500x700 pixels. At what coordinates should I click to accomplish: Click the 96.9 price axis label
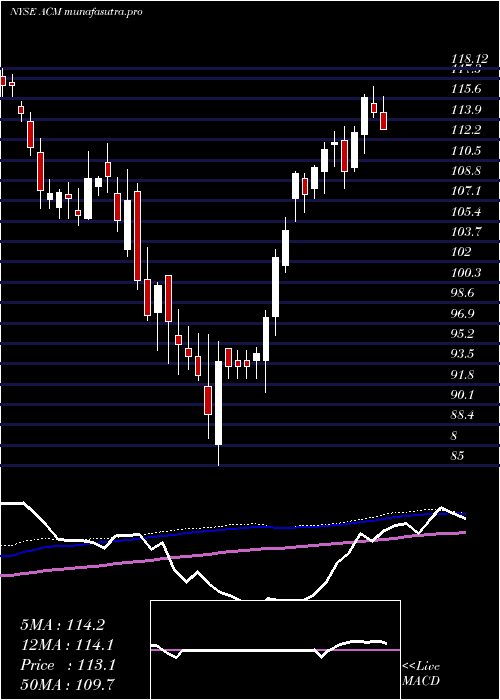pos(464,313)
